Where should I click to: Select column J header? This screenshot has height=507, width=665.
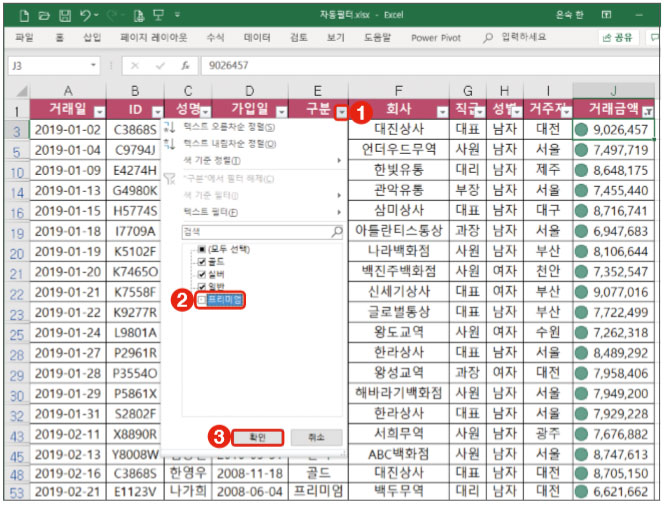[x=613, y=91]
